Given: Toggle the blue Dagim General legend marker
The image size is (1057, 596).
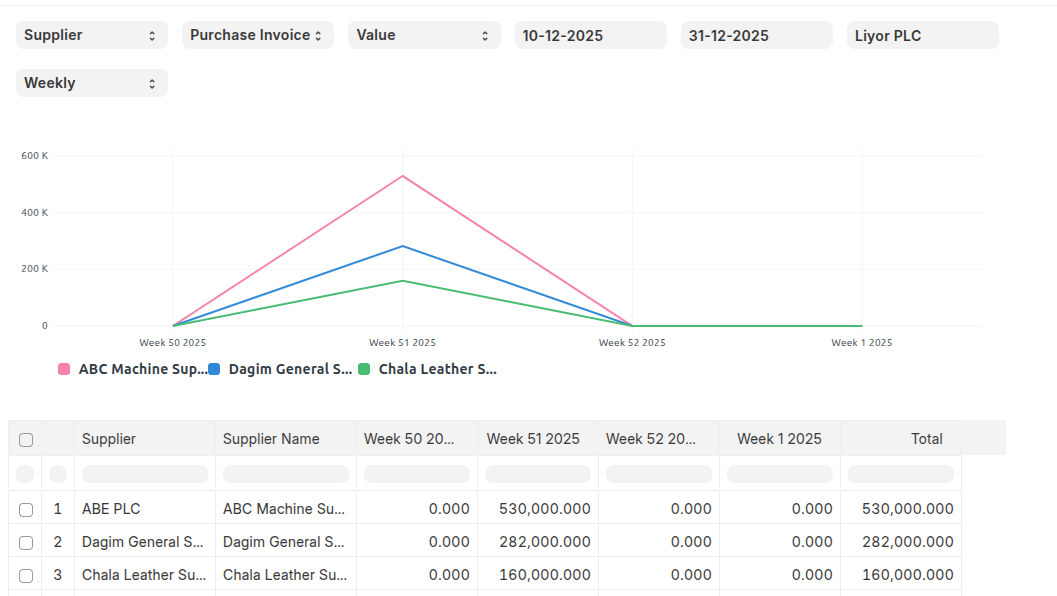Looking at the screenshot, I should [x=214, y=369].
